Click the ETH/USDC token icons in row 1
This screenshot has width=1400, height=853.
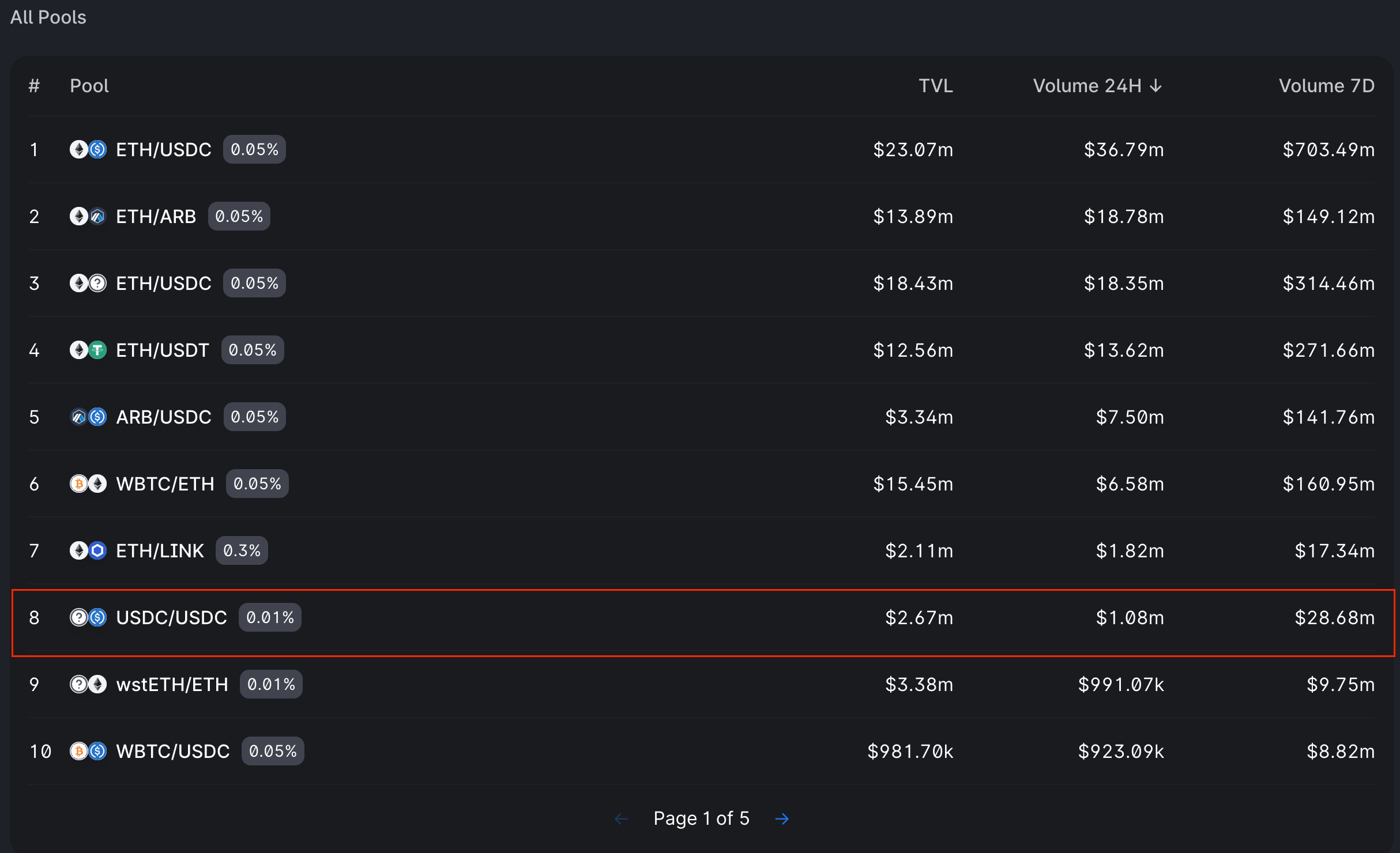tap(88, 150)
